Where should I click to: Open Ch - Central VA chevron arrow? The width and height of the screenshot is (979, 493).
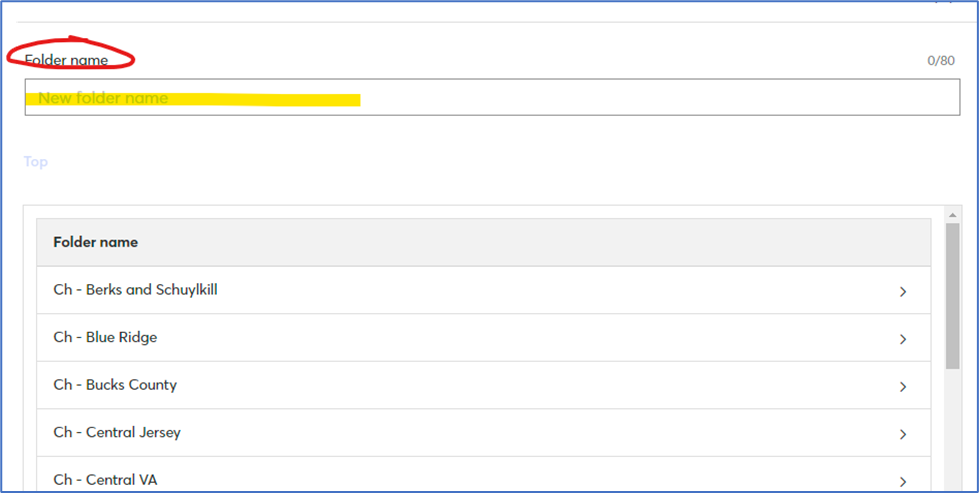coord(902,481)
